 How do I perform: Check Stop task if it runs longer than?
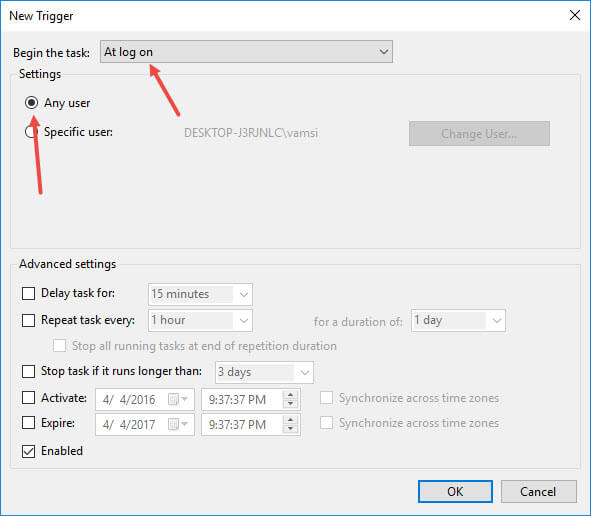pos(29,371)
